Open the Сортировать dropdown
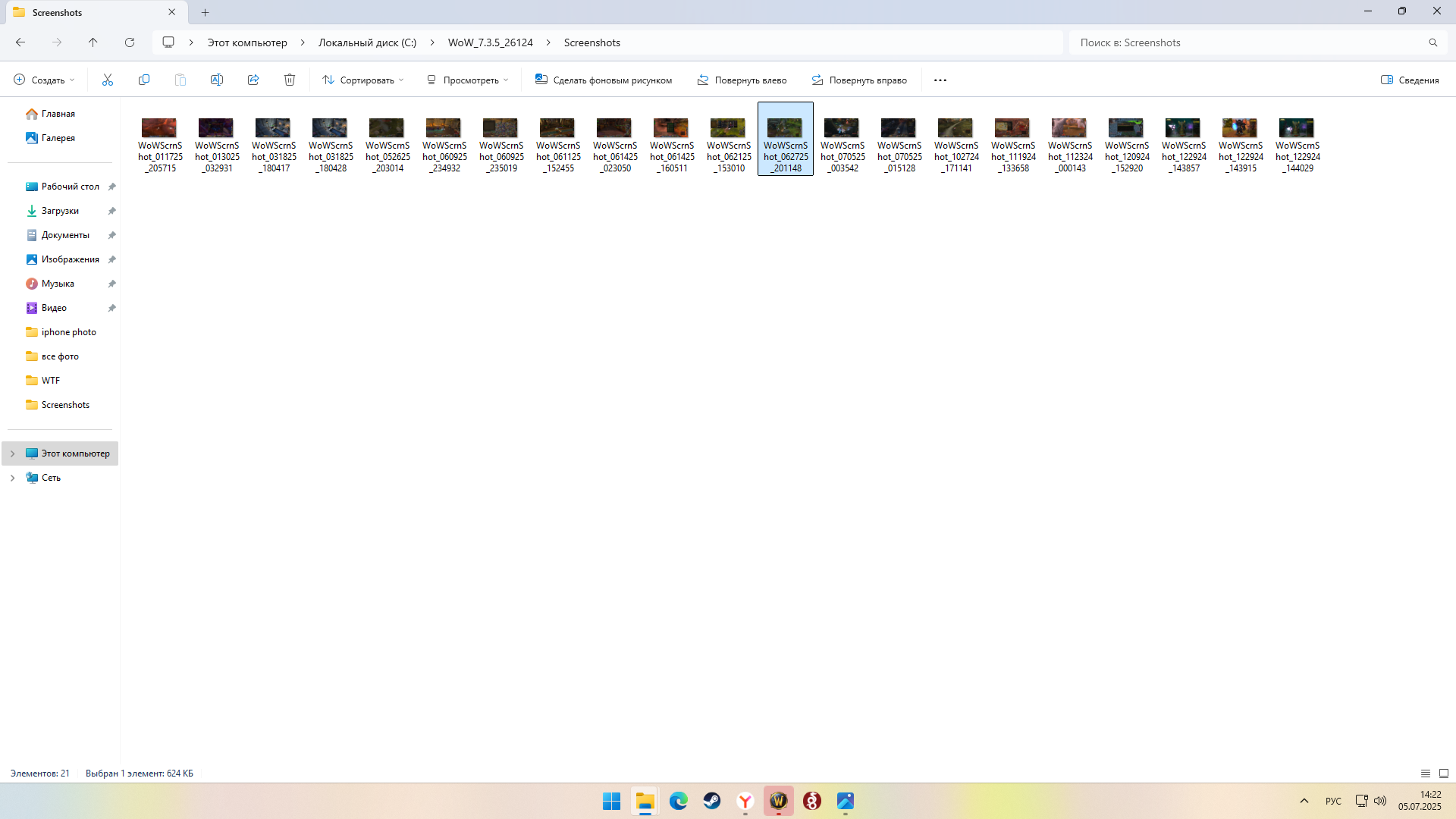Image resolution: width=1456 pixels, height=819 pixels. [x=363, y=80]
